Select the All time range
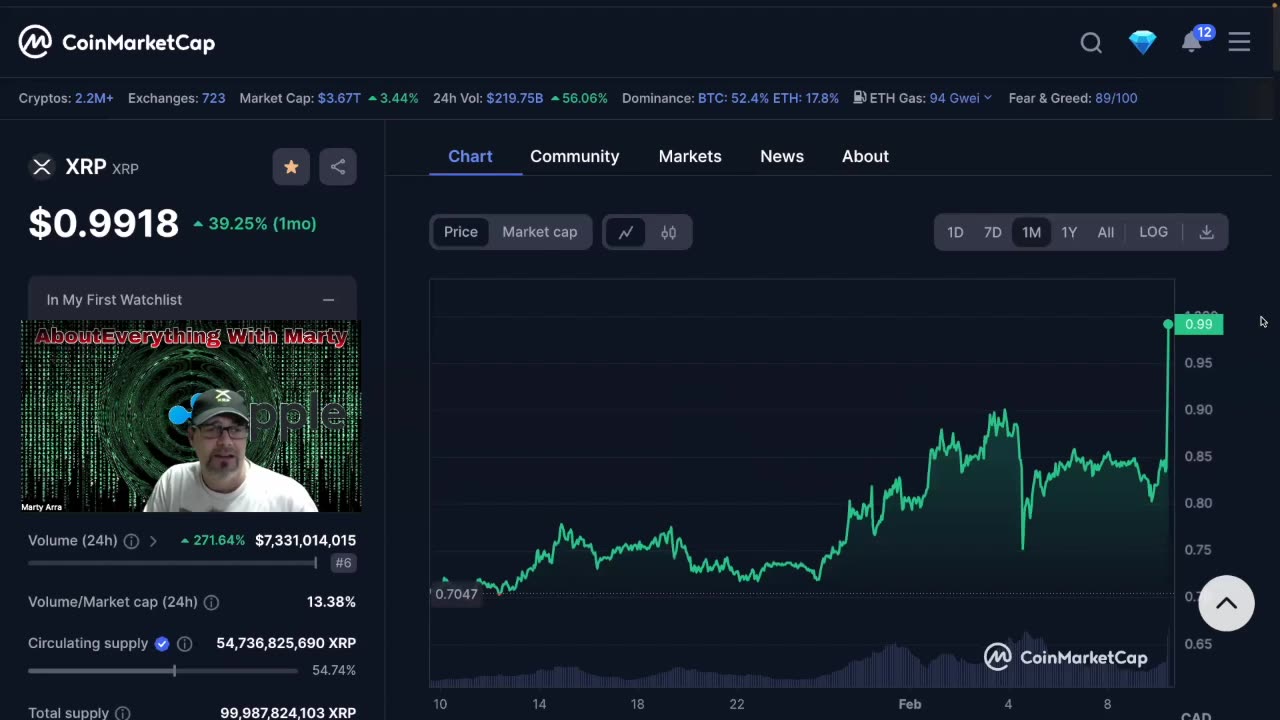Screen dimensions: 1280x720 point(1105,232)
